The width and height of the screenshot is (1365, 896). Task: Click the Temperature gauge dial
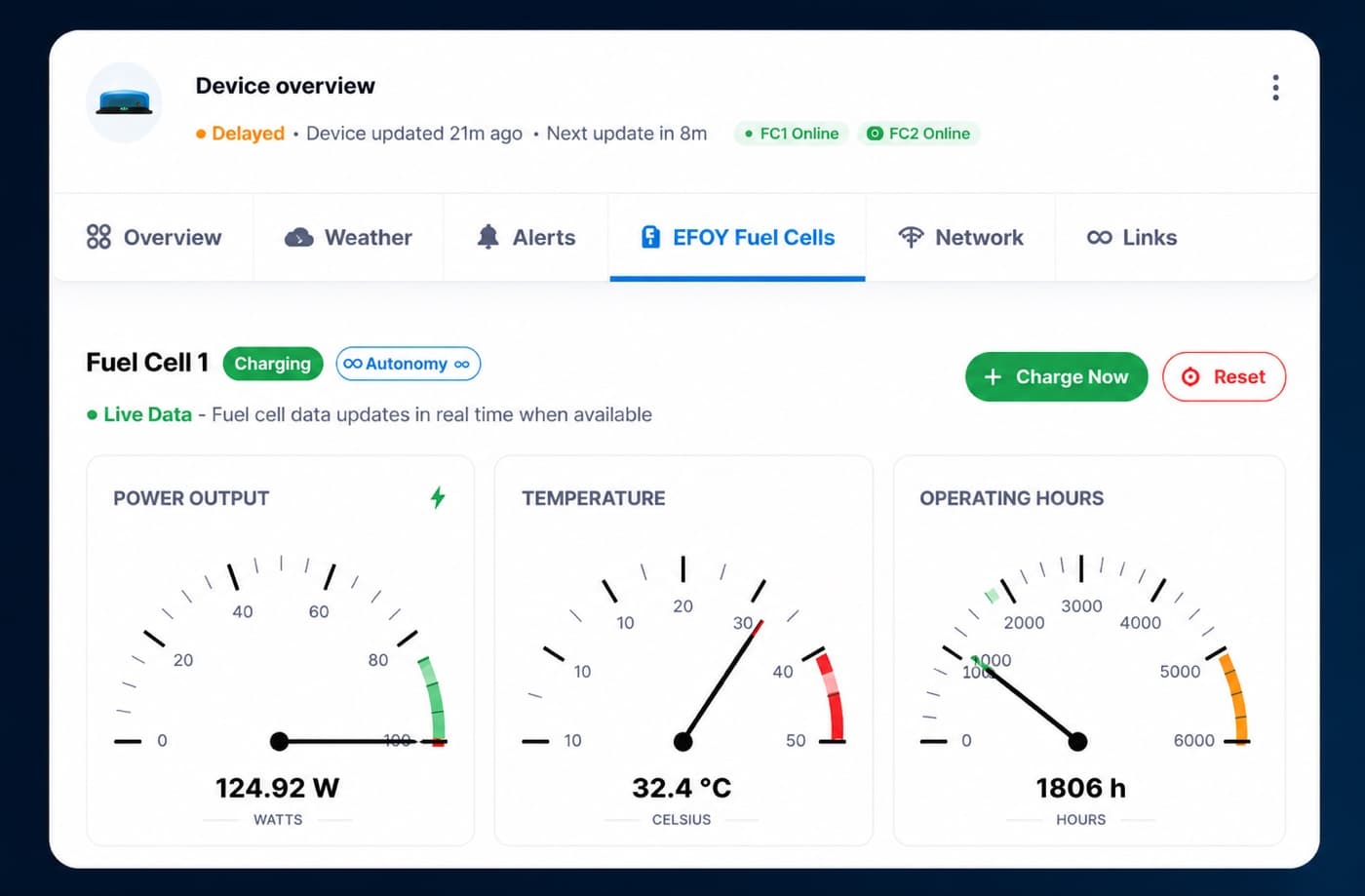point(682,651)
